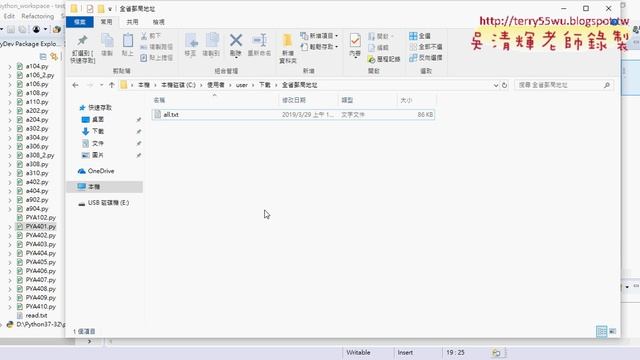Select USB drive (E:) in navigation pane
The image size is (640, 360).
pos(104,203)
